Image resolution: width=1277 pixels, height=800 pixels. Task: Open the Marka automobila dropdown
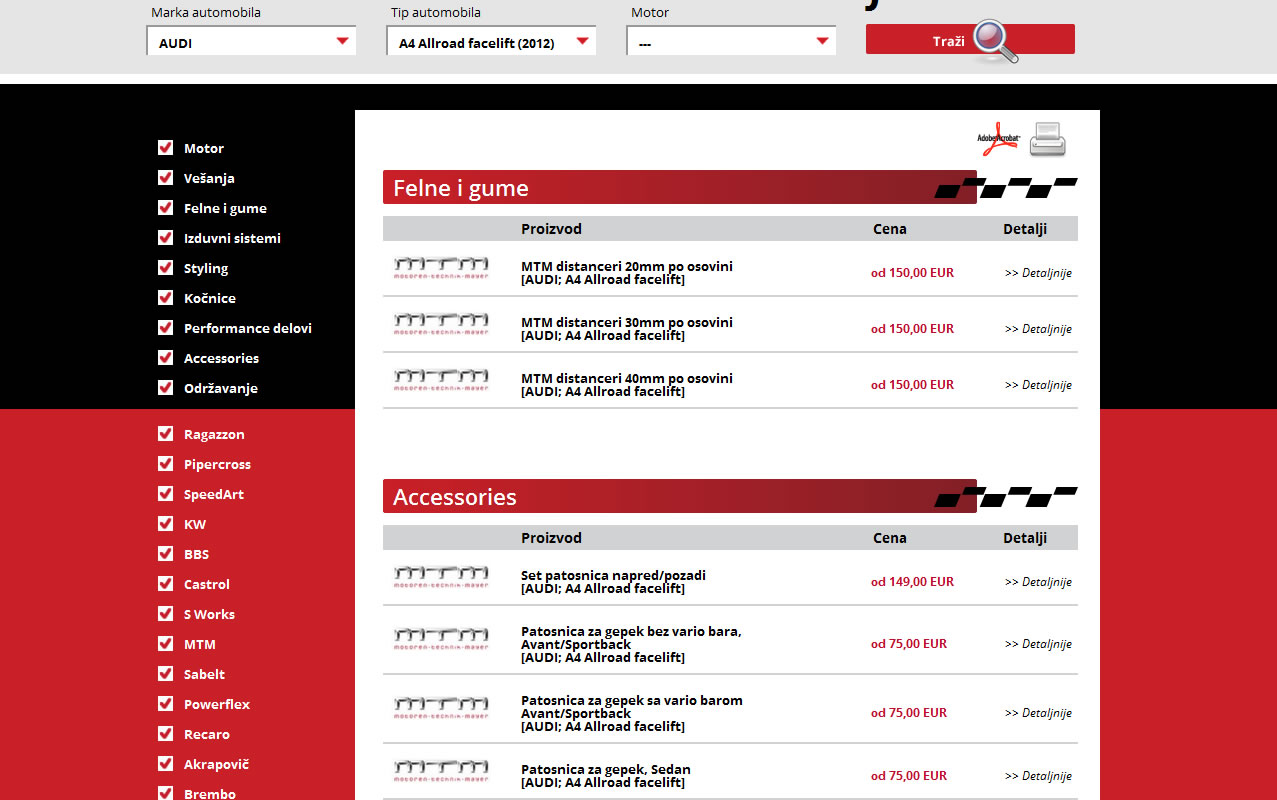[251, 42]
